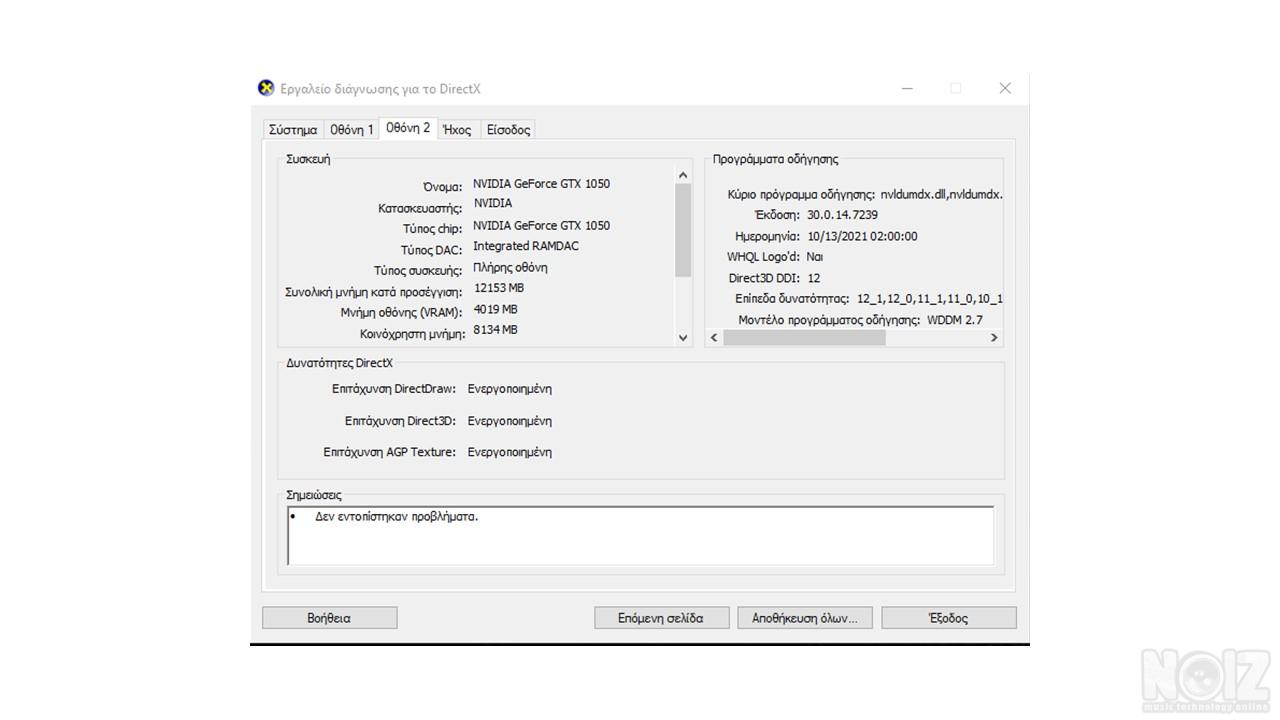Click the down arrow of the Συσκευή scrollbar
Screen dimensions: 1280x720
point(684,338)
